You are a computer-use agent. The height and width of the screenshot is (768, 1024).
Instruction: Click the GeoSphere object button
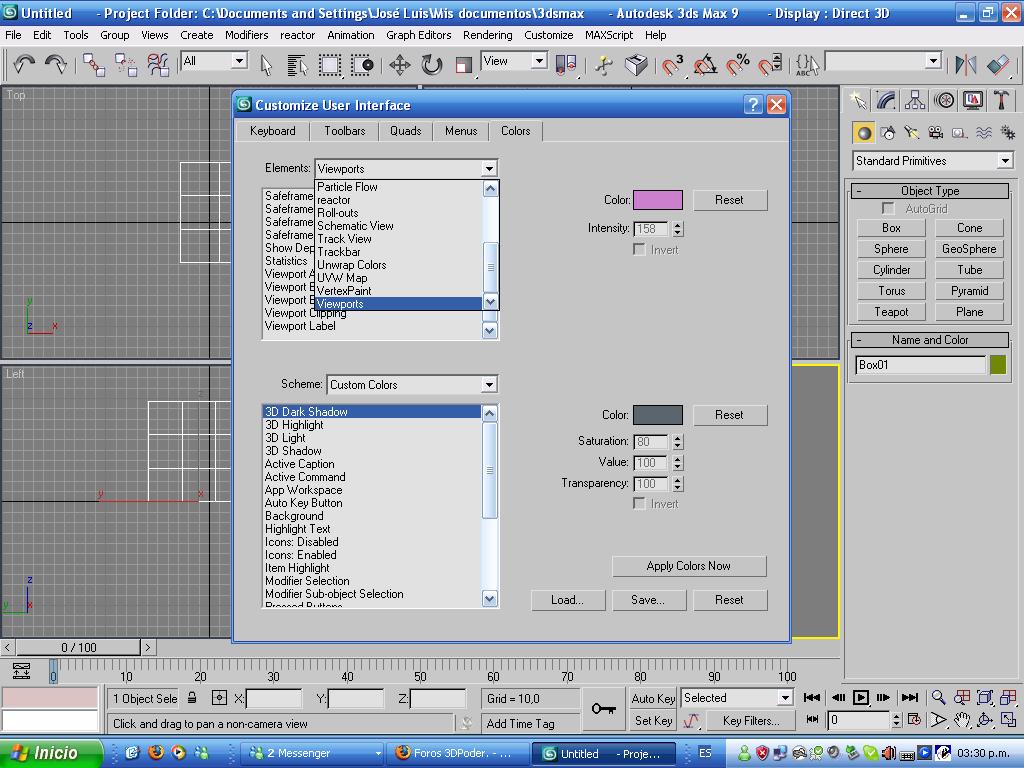pyautogui.click(x=969, y=249)
